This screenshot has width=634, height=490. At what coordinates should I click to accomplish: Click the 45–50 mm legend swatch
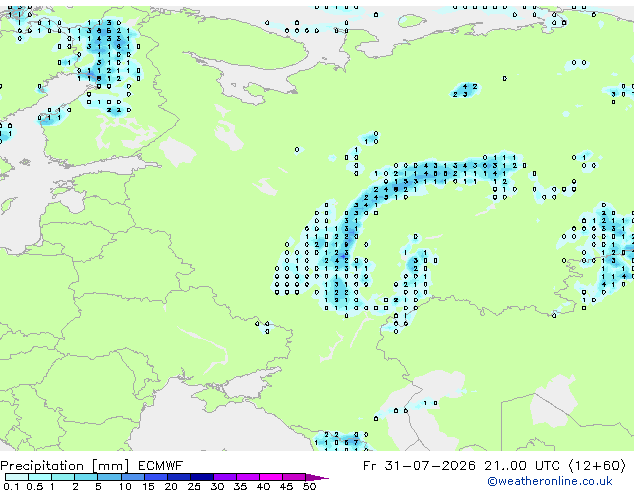pos(294,477)
